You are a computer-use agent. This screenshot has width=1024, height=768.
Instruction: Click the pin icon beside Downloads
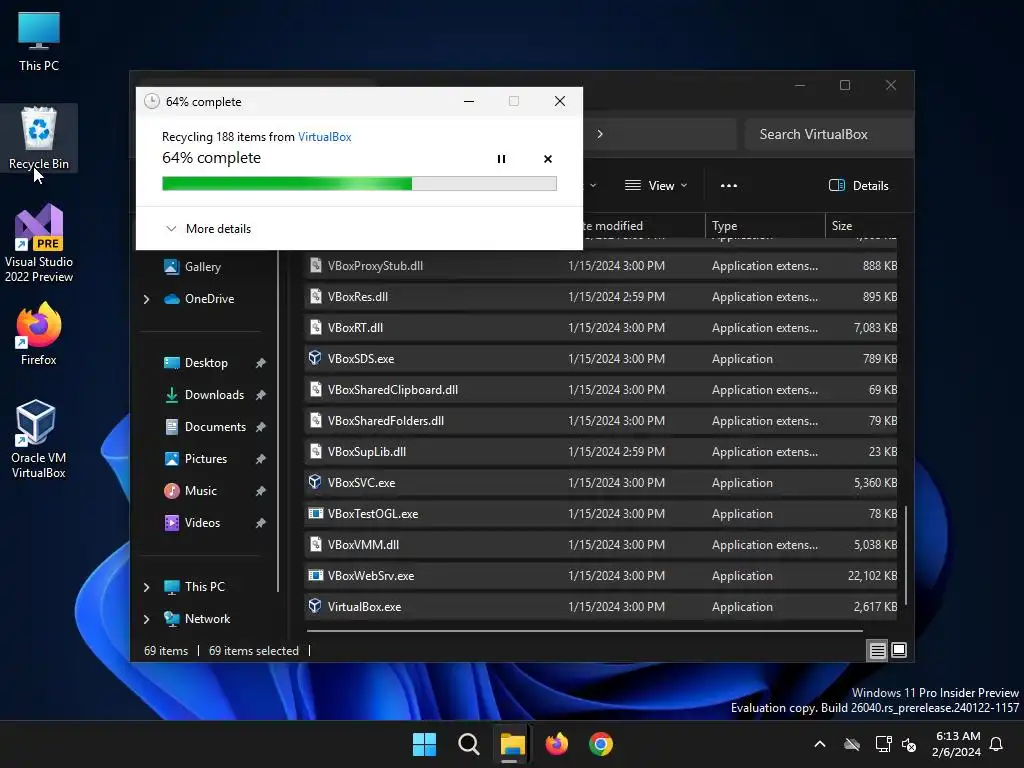coord(261,394)
